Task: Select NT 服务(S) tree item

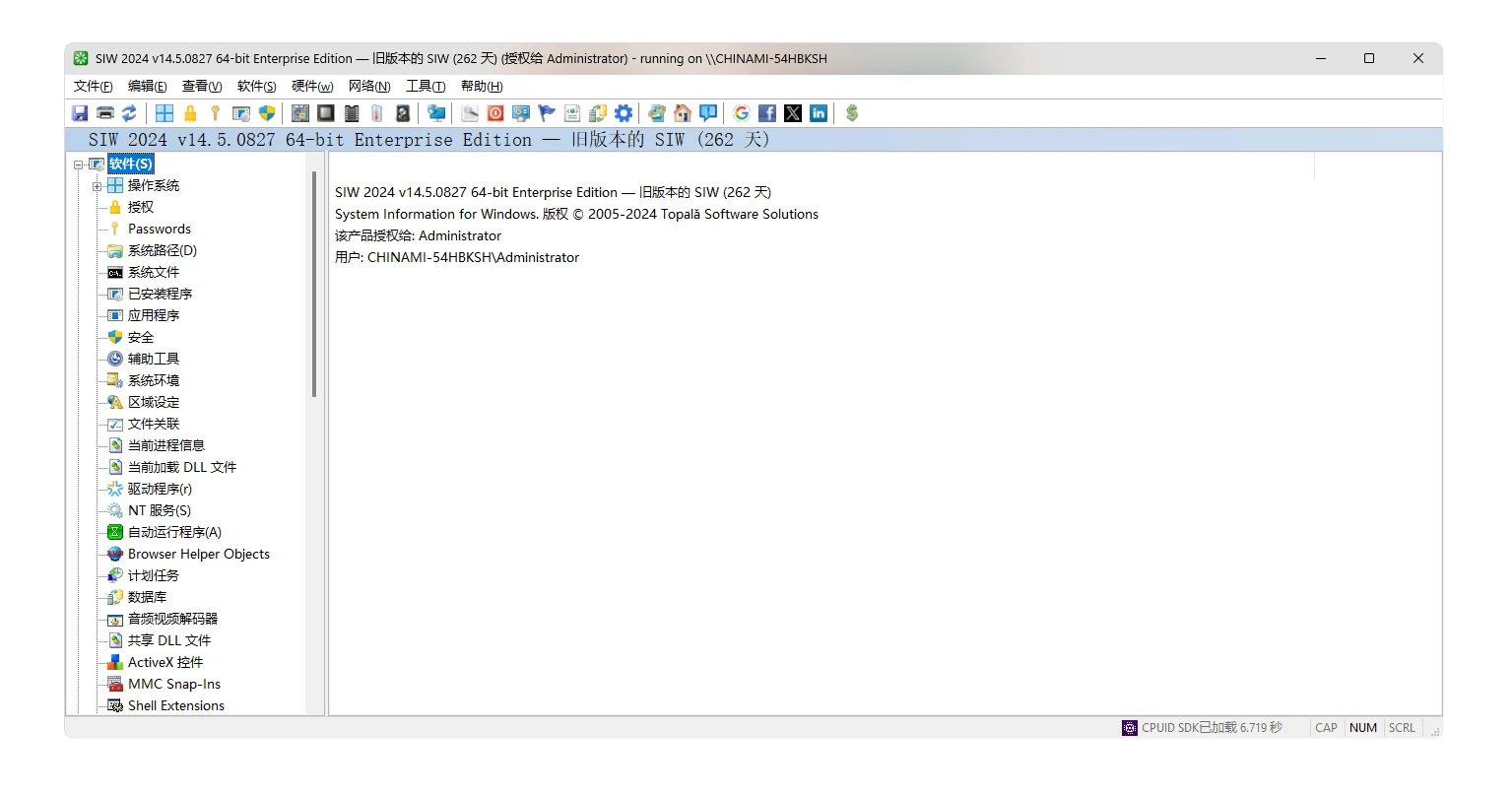Action: coord(160,510)
